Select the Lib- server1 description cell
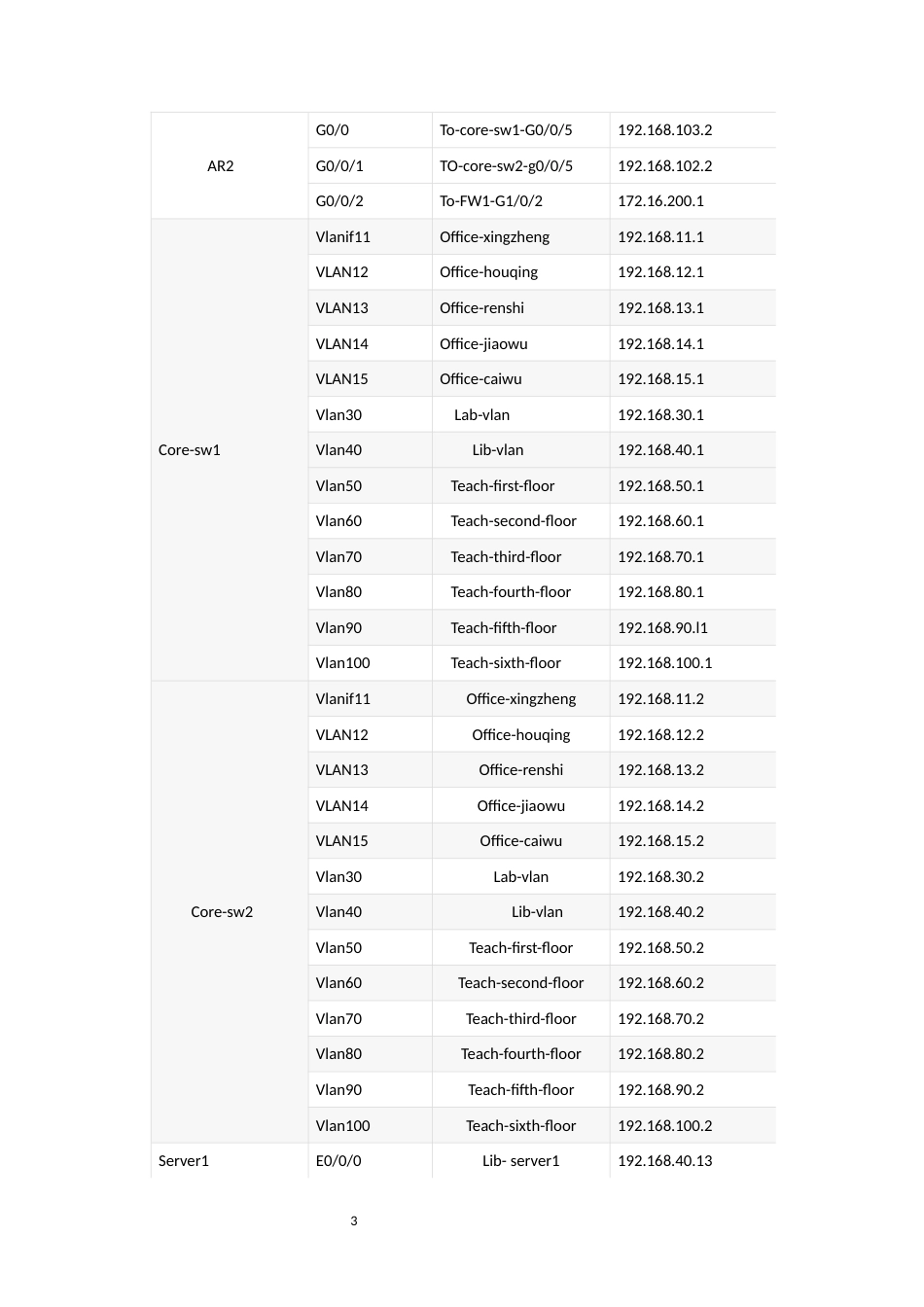This screenshot has width=924, height=1307. (520, 1161)
